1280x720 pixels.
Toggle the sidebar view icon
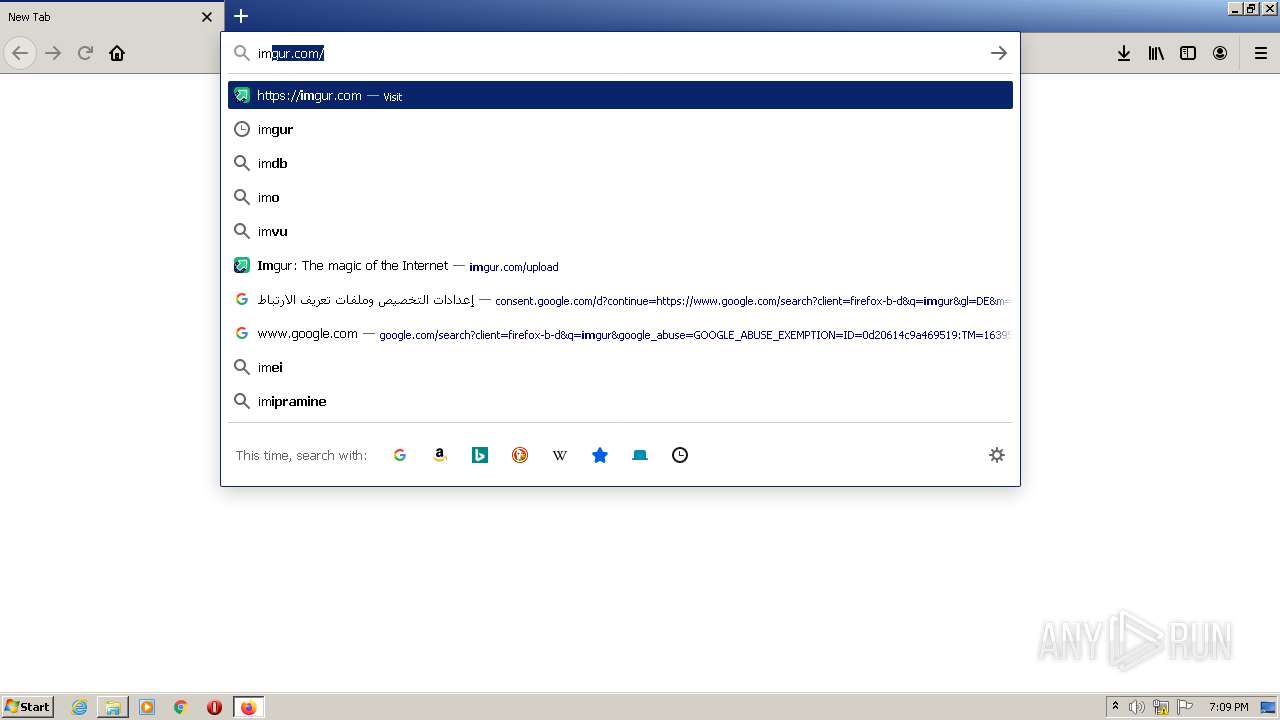click(1188, 53)
